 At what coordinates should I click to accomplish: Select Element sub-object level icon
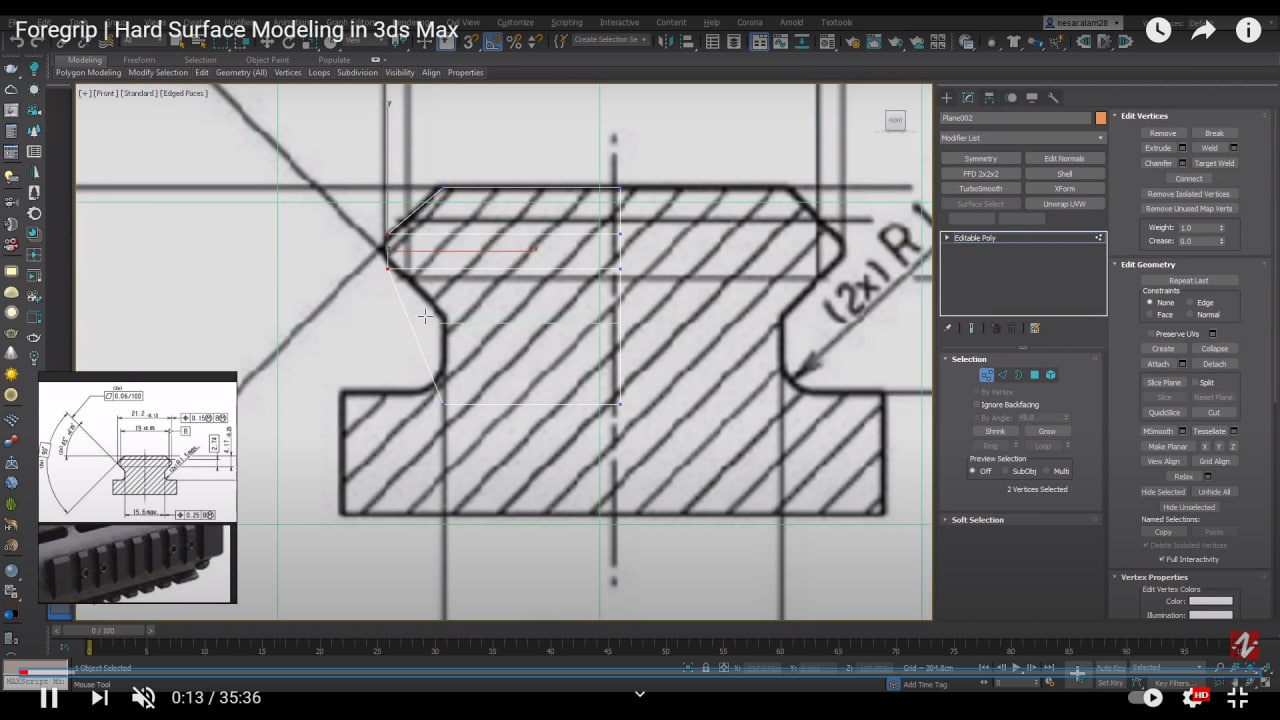(x=1050, y=375)
